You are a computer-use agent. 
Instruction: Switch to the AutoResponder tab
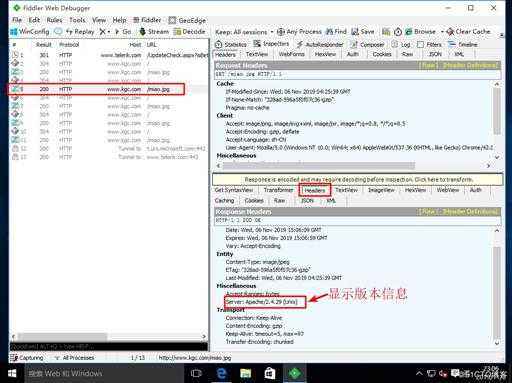[x=320, y=44]
